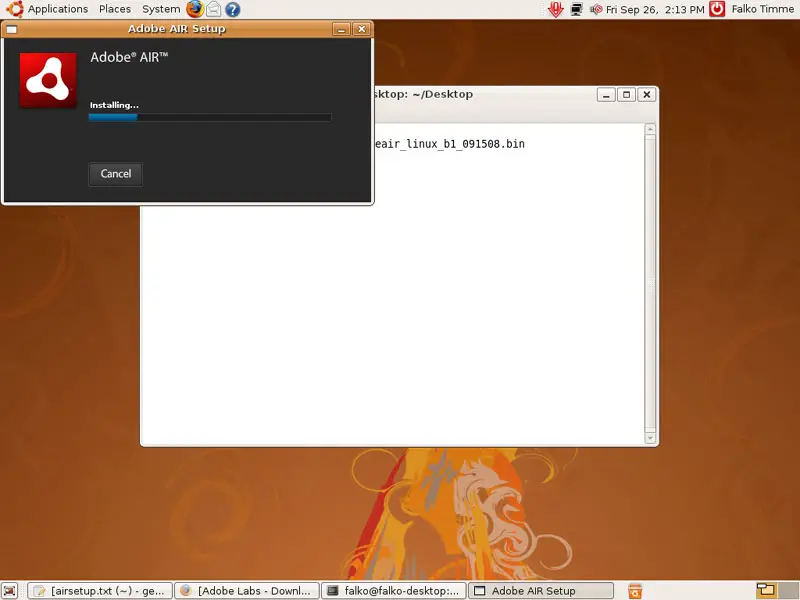Open the mail client panel launcher

[214, 9]
